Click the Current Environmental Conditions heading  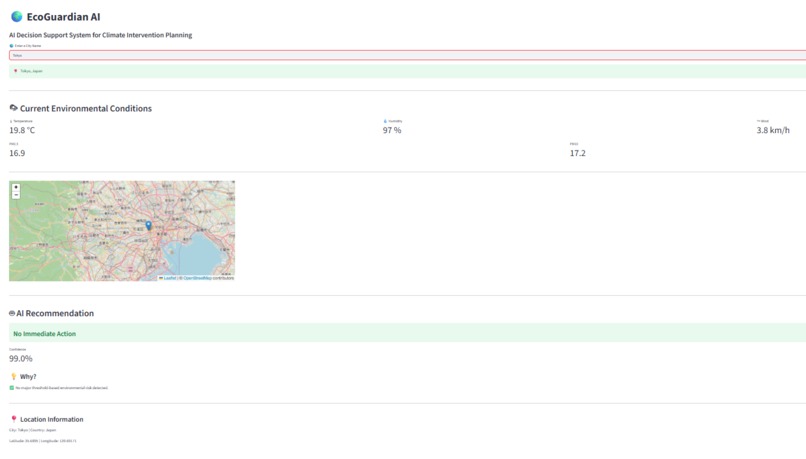tap(86, 108)
